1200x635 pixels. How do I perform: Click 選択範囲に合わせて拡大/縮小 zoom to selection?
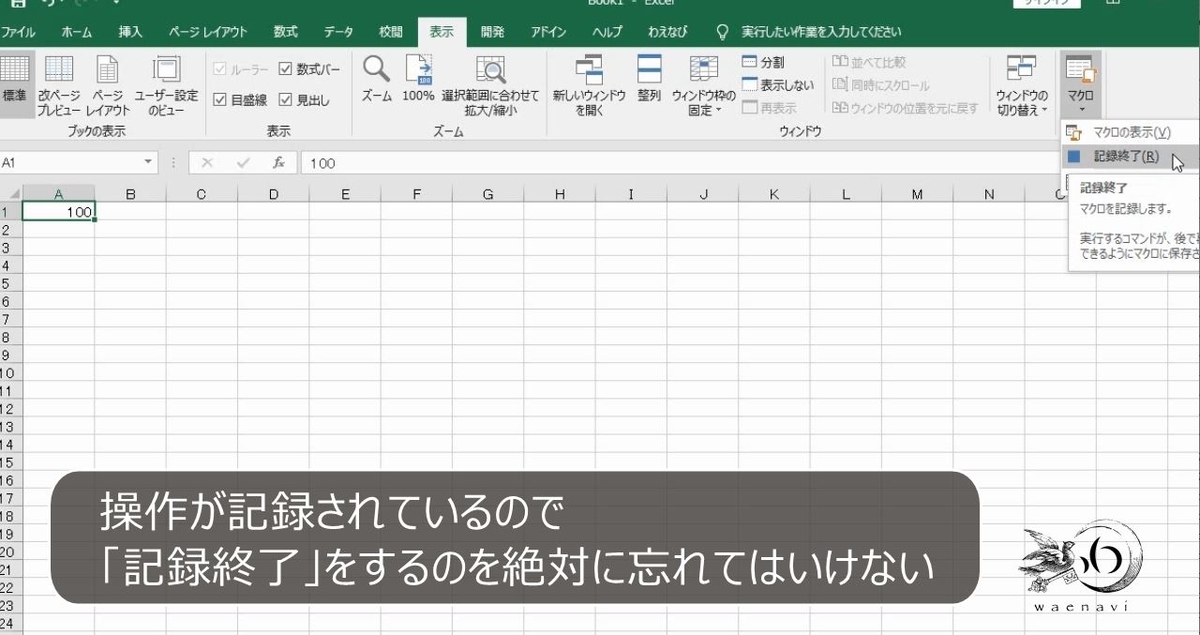click(490, 84)
